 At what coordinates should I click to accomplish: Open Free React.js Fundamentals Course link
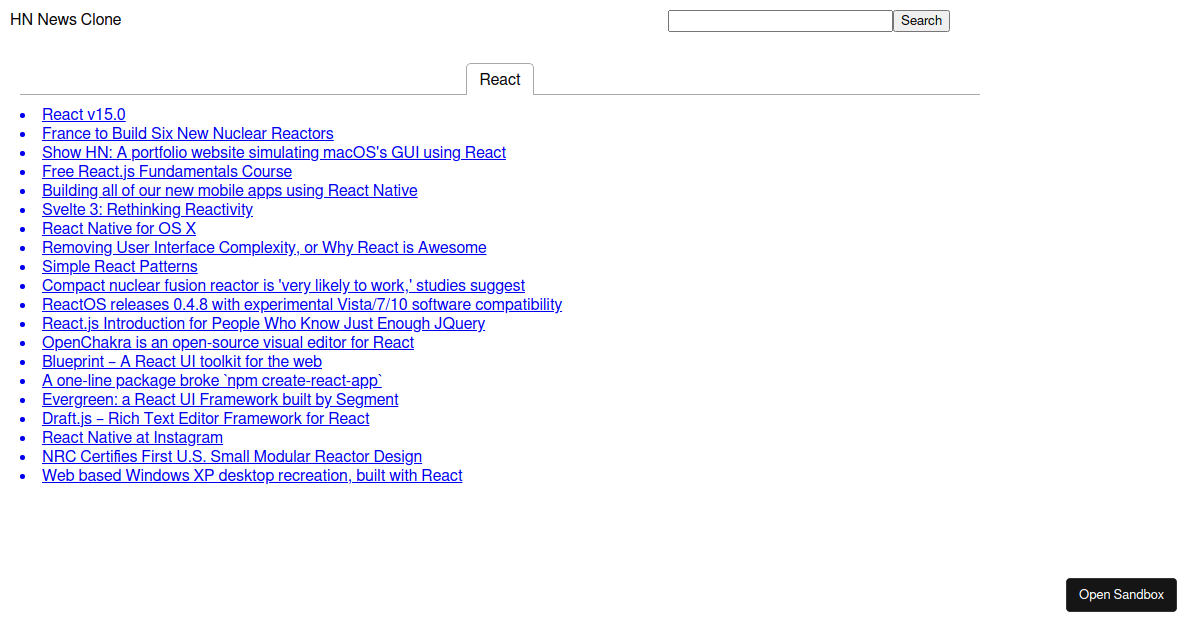(167, 172)
